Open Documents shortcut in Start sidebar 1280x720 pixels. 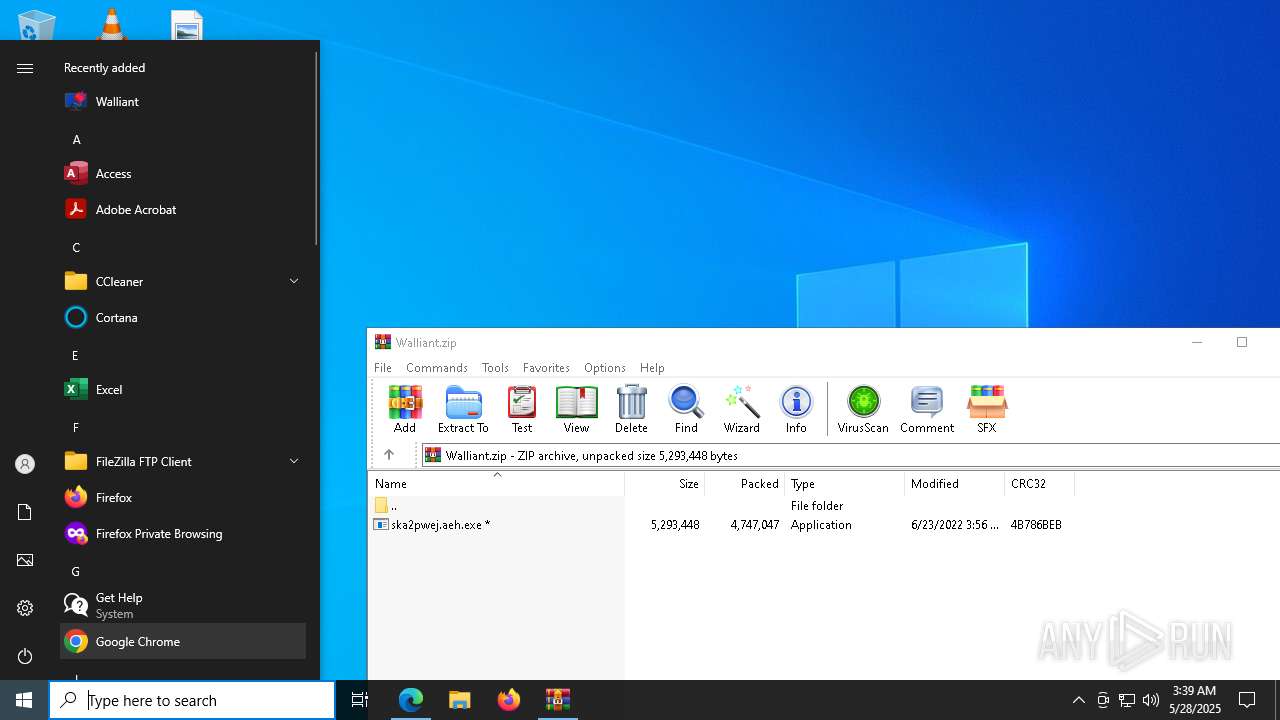pyautogui.click(x=25, y=512)
